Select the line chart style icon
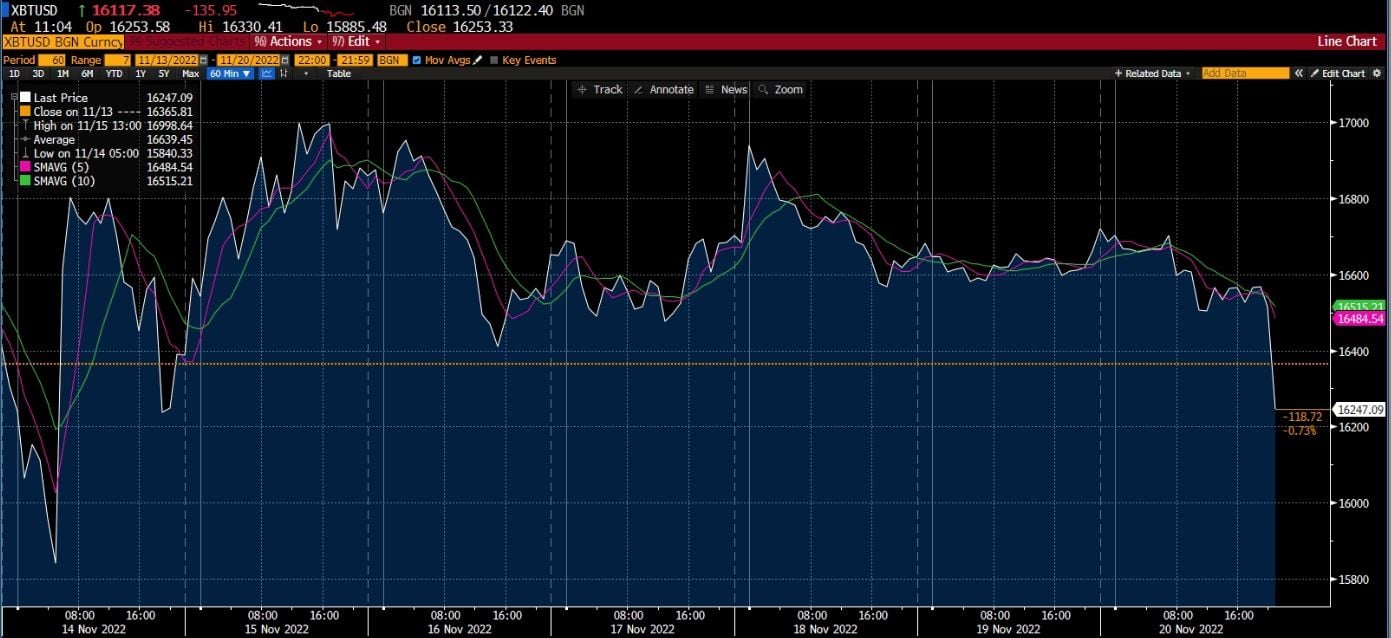 coord(268,73)
